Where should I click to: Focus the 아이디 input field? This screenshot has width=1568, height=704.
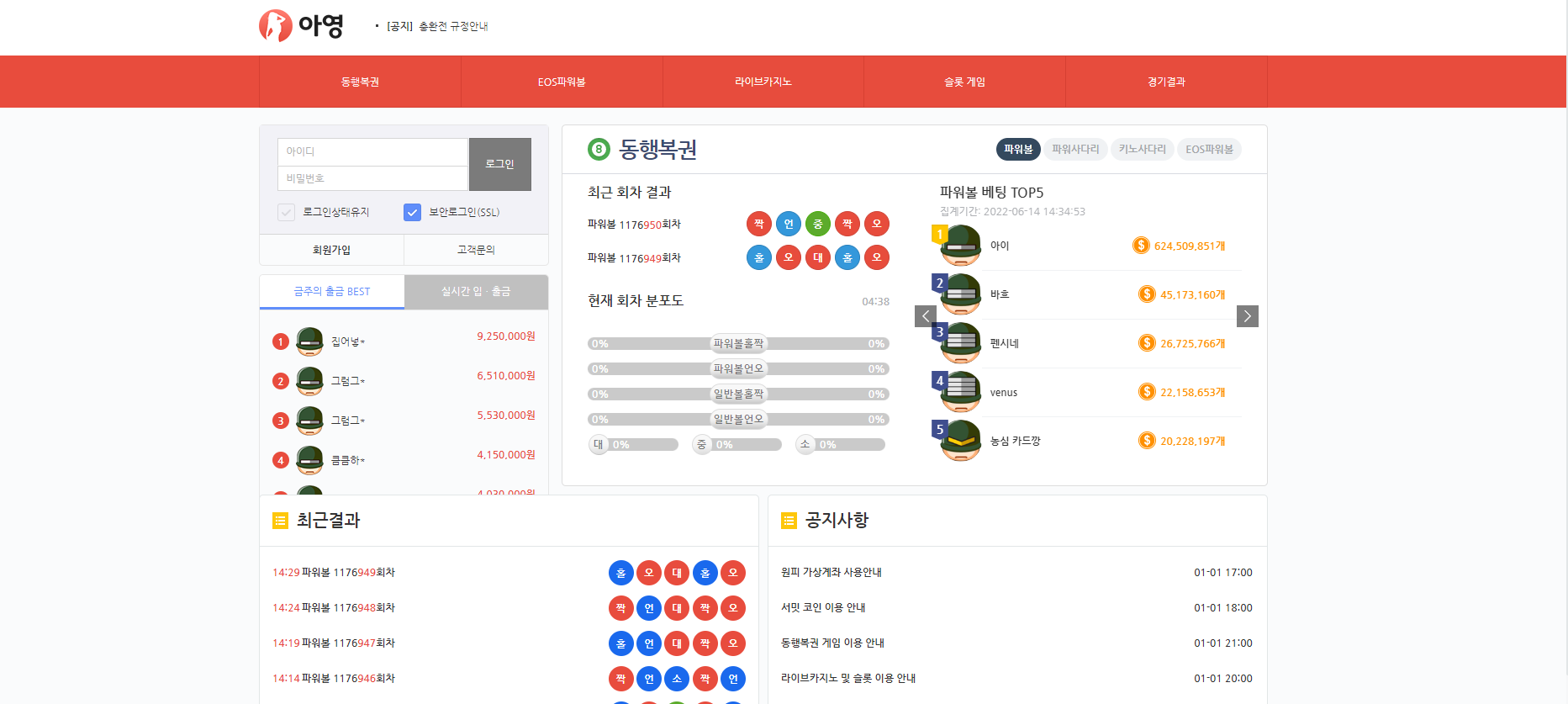click(372, 151)
